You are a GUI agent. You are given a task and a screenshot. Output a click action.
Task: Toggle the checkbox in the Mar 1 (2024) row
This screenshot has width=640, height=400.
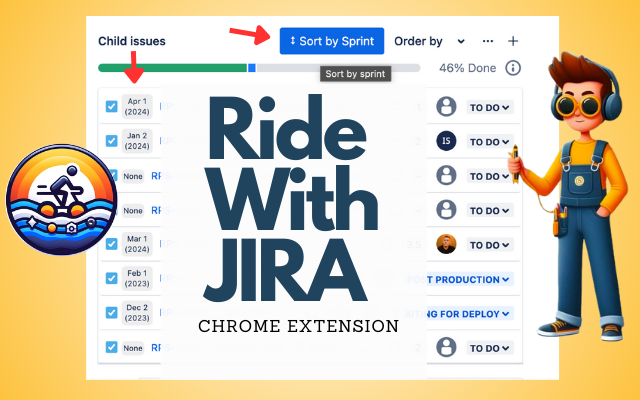pos(111,244)
